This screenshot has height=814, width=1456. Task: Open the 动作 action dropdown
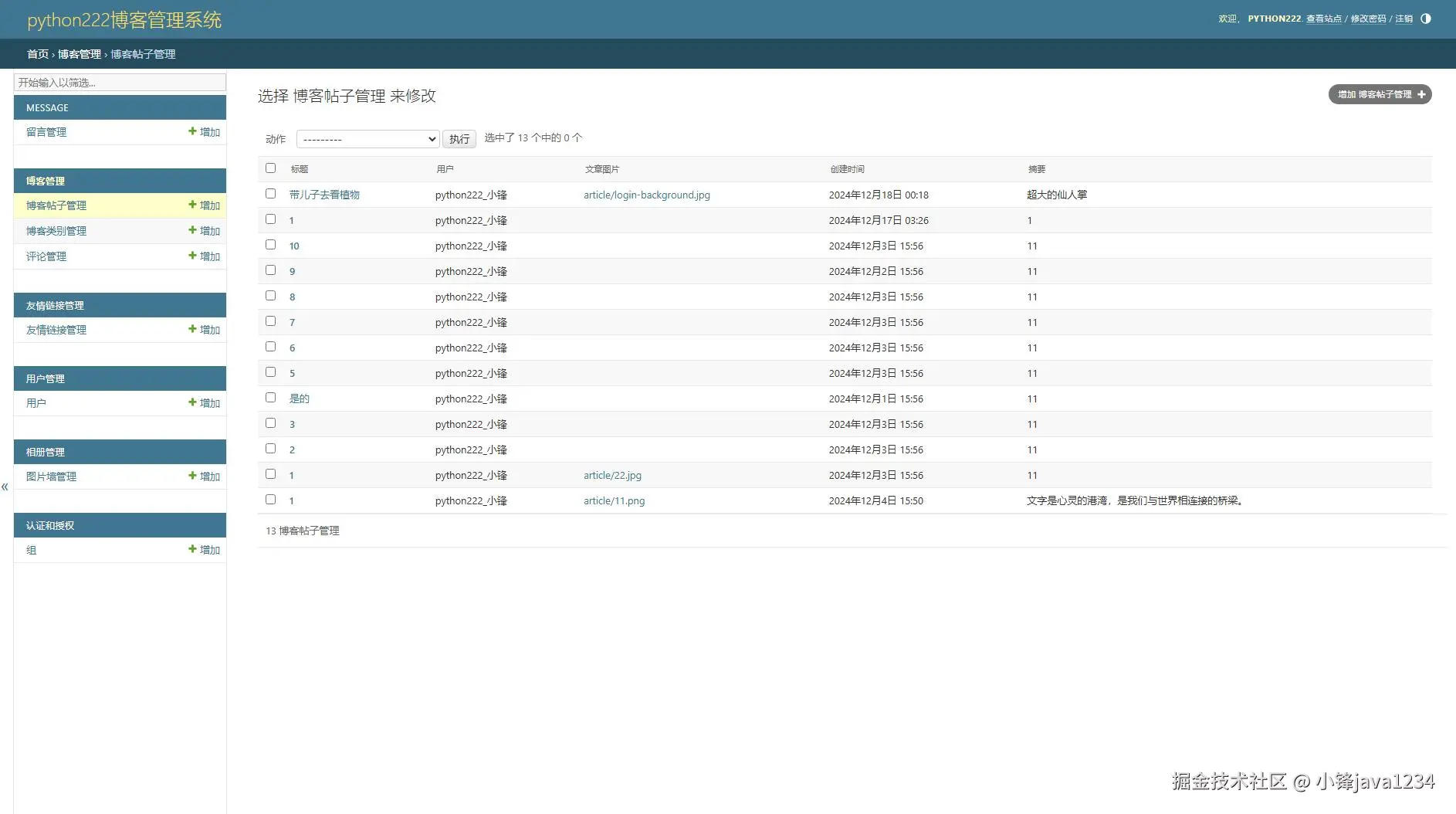tap(367, 139)
